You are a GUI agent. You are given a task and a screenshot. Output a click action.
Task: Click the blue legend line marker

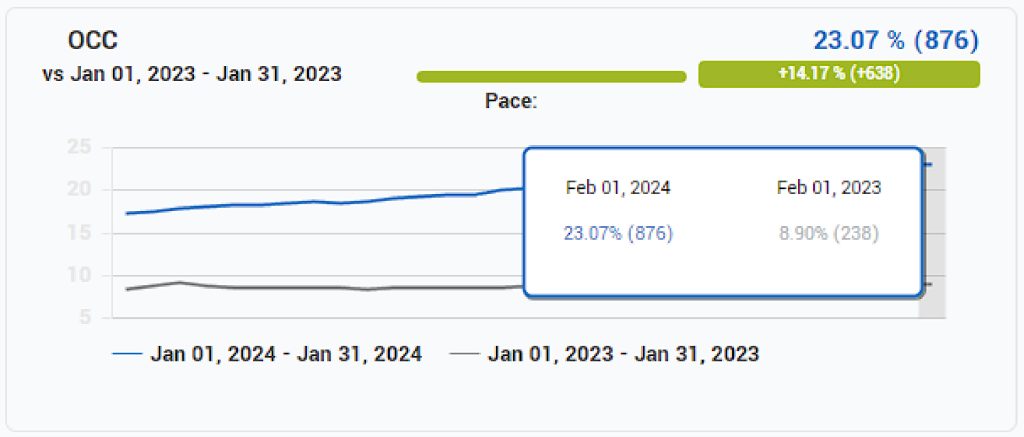pos(127,354)
